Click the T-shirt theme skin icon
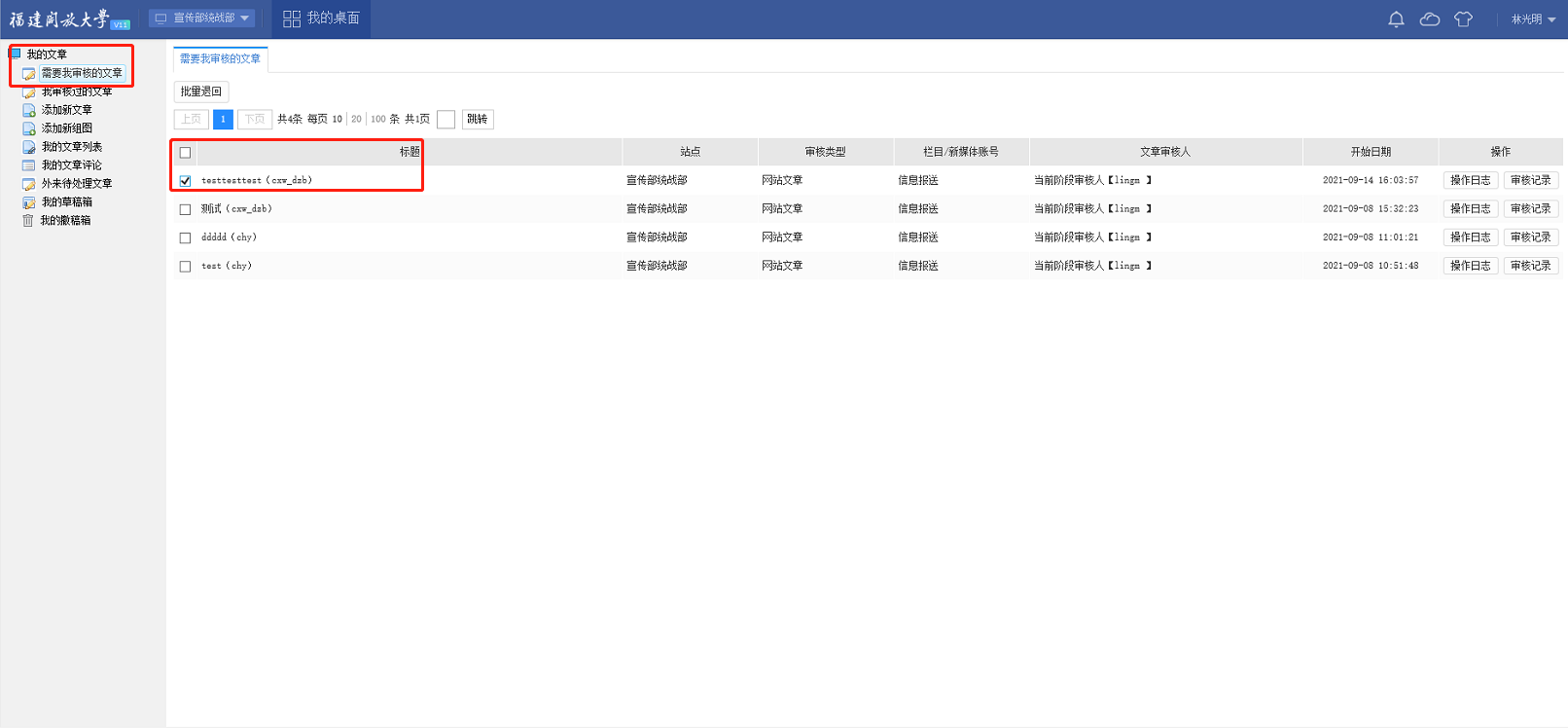This screenshot has width=1568, height=728. coord(1463,19)
